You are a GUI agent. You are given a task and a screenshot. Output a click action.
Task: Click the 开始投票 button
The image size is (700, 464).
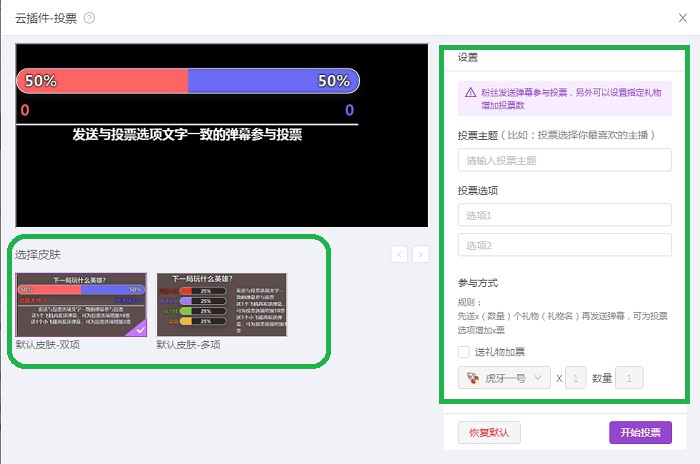(x=640, y=432)
